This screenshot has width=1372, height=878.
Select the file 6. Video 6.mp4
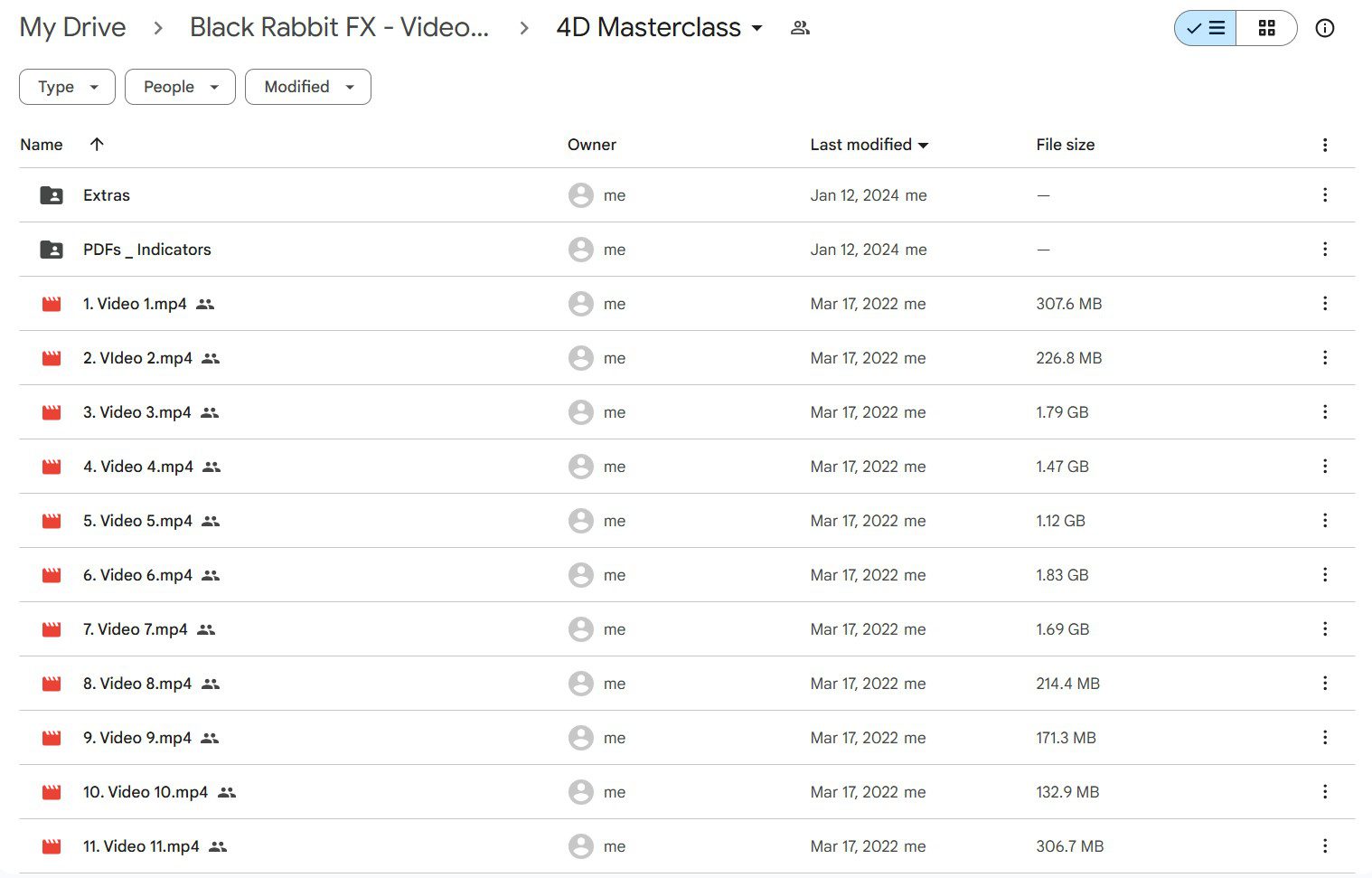137,575
